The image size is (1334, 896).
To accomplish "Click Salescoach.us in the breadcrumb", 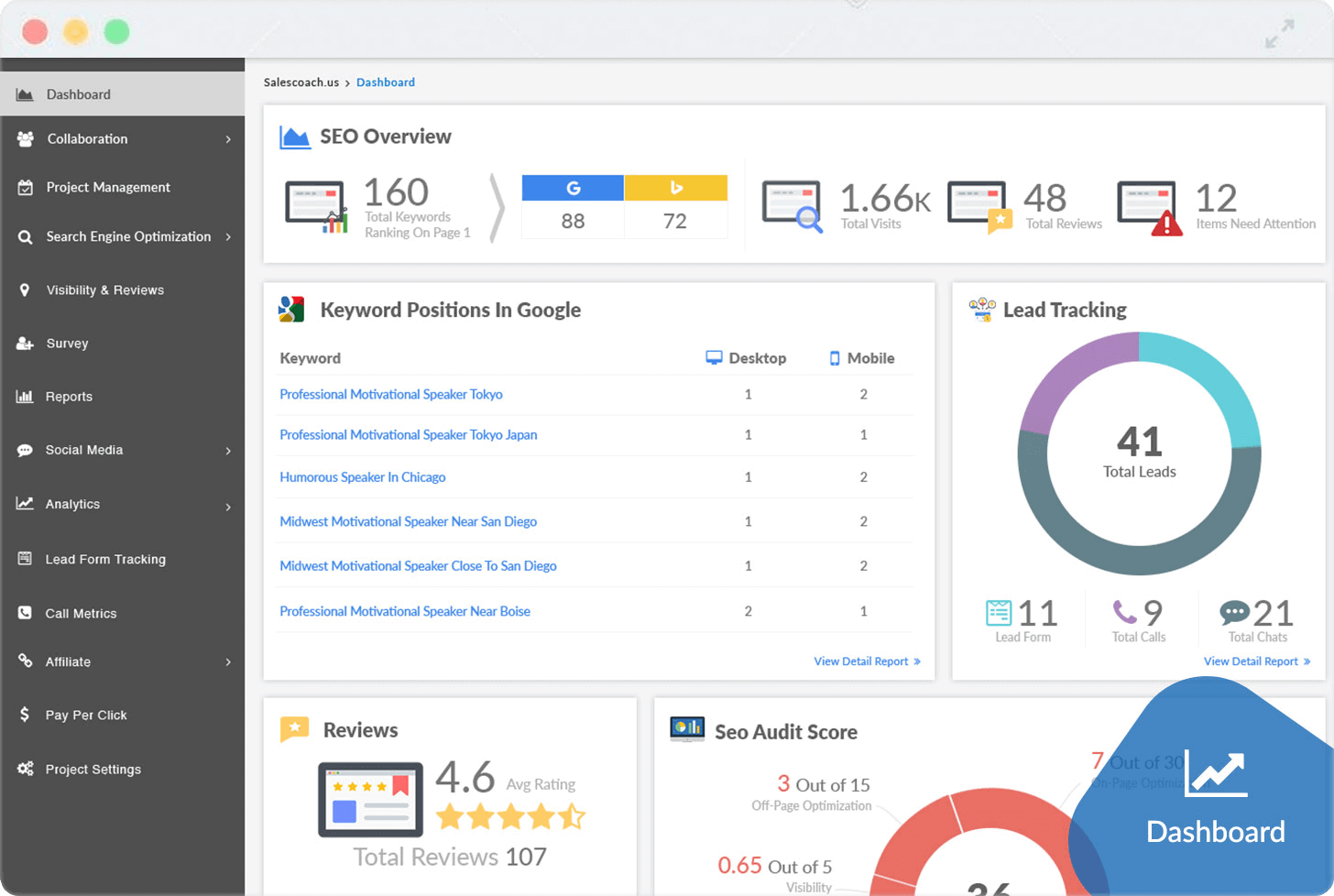I will coord(301,82).
